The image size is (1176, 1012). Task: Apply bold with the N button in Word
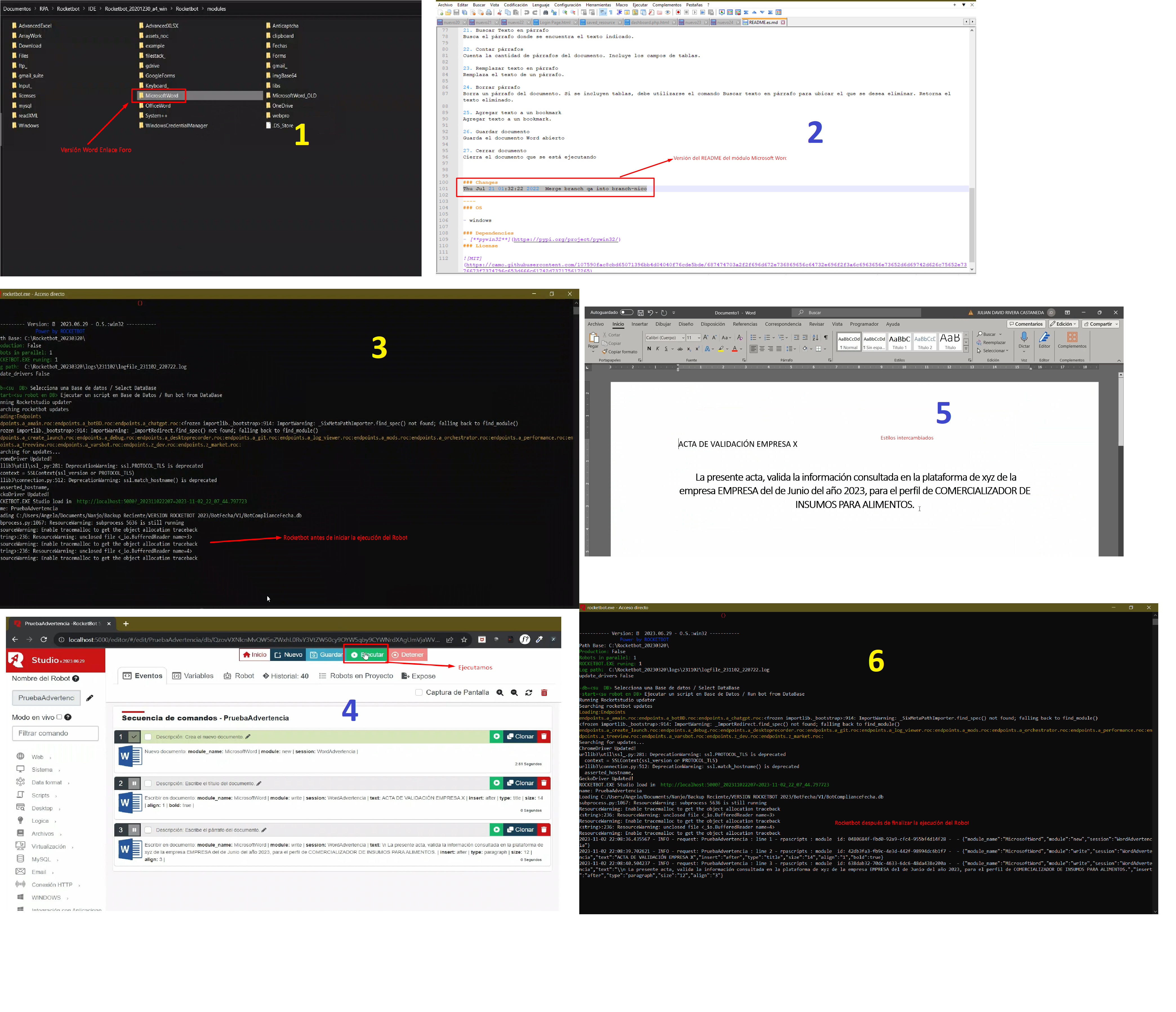[649, 349]
